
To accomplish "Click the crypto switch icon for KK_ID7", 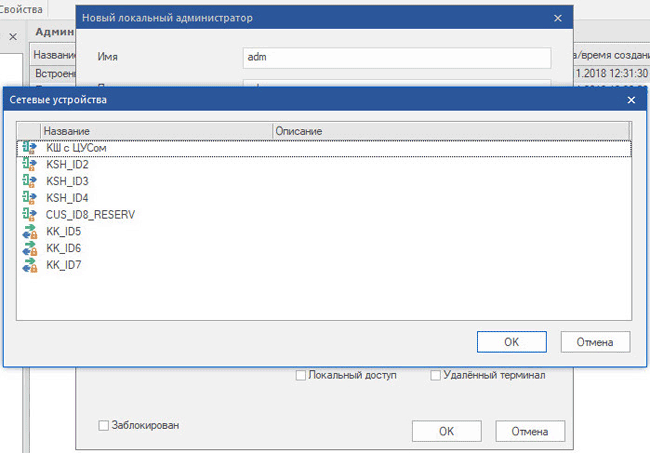I will [x=29, y=264].
